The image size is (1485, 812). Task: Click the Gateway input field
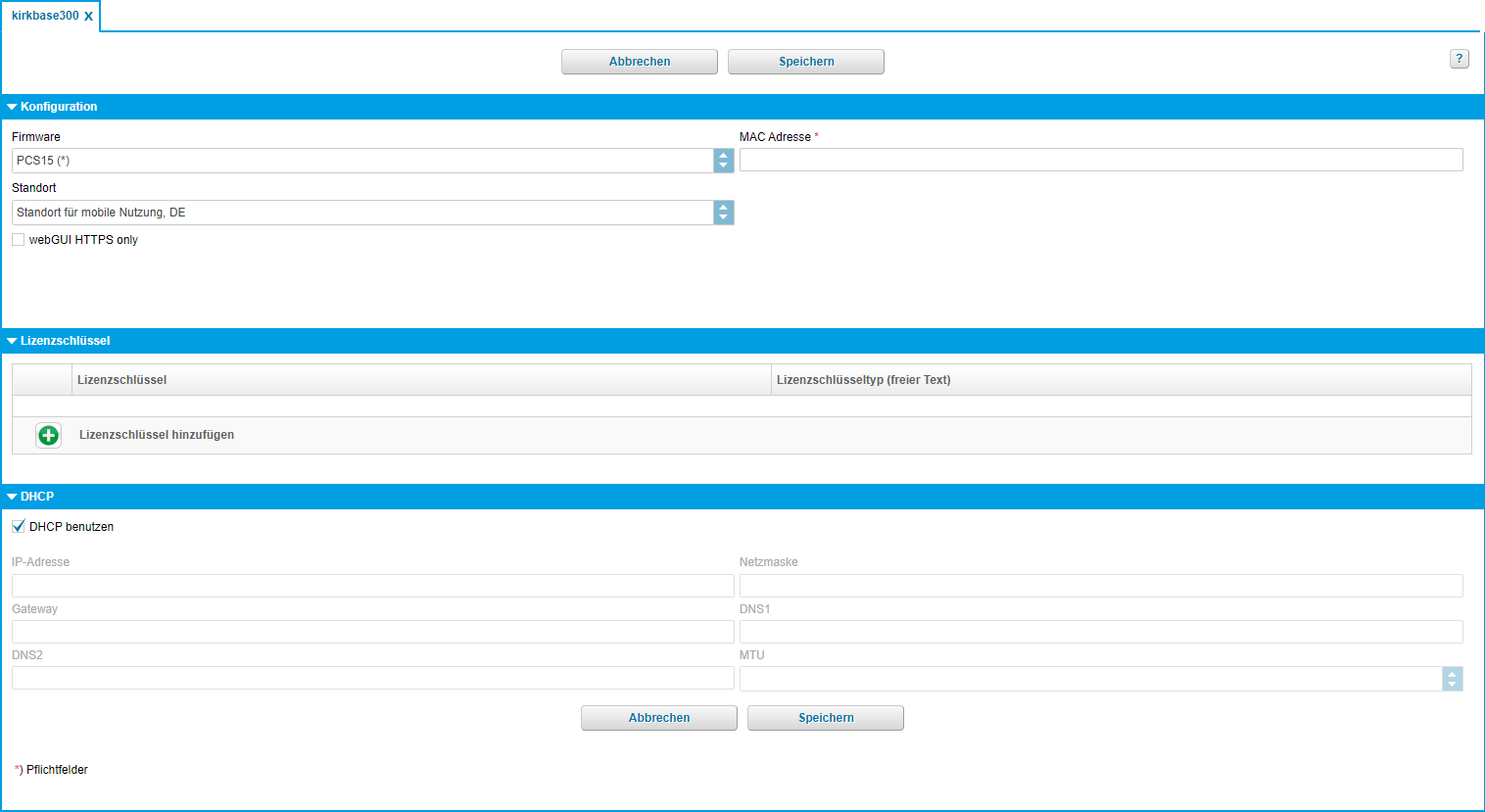click(373, 632)
